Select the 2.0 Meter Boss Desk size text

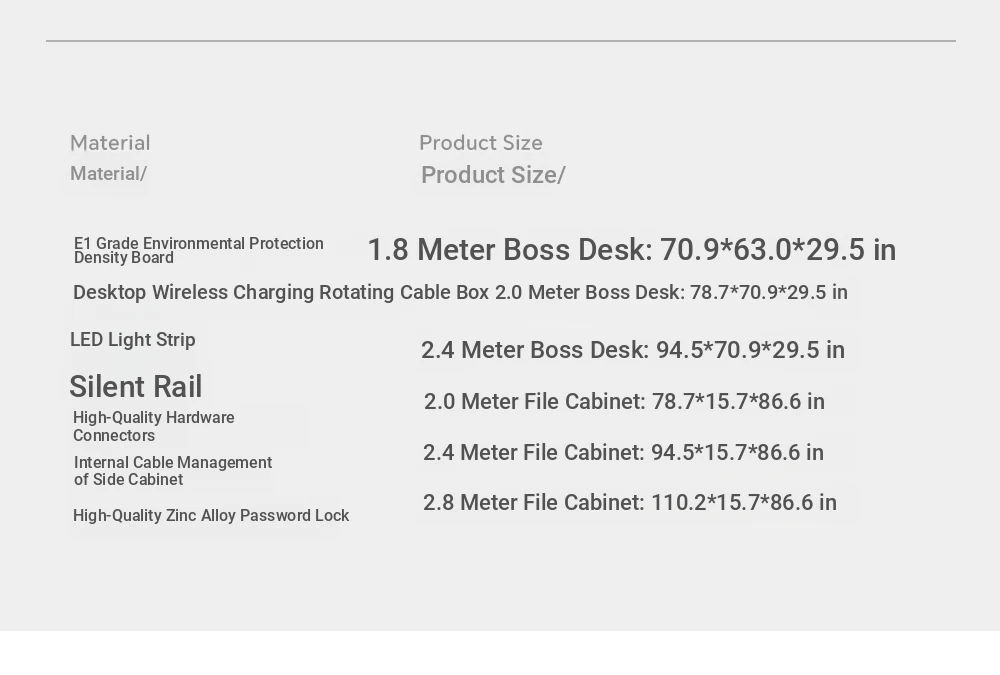pyautogui.click(x=672, y=292)
